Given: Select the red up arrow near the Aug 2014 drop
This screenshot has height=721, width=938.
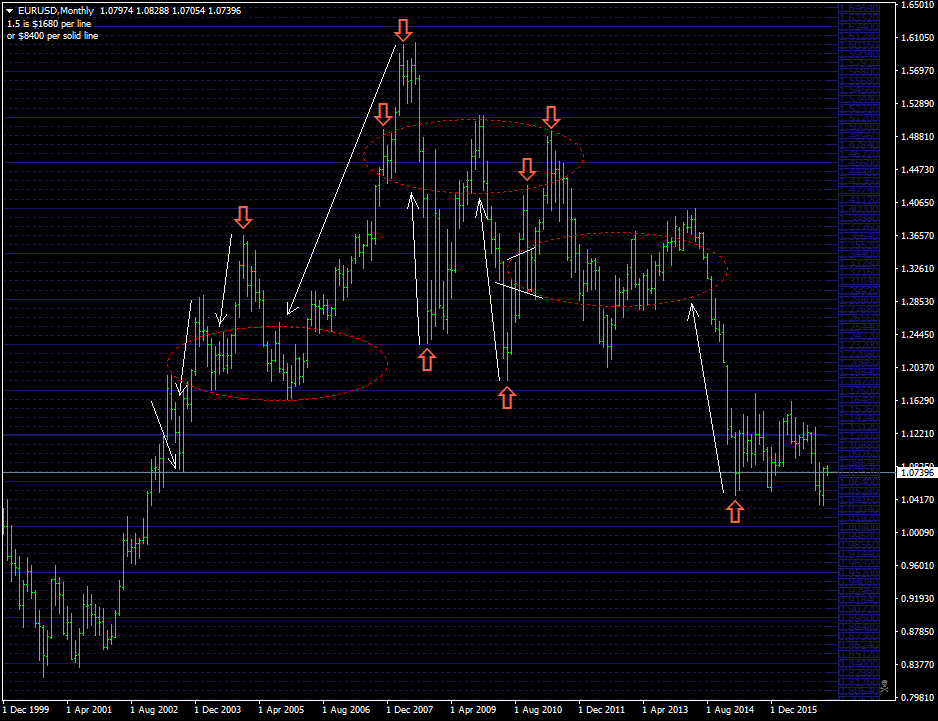Looking at the screenshot, I should (x=735, y=511).
